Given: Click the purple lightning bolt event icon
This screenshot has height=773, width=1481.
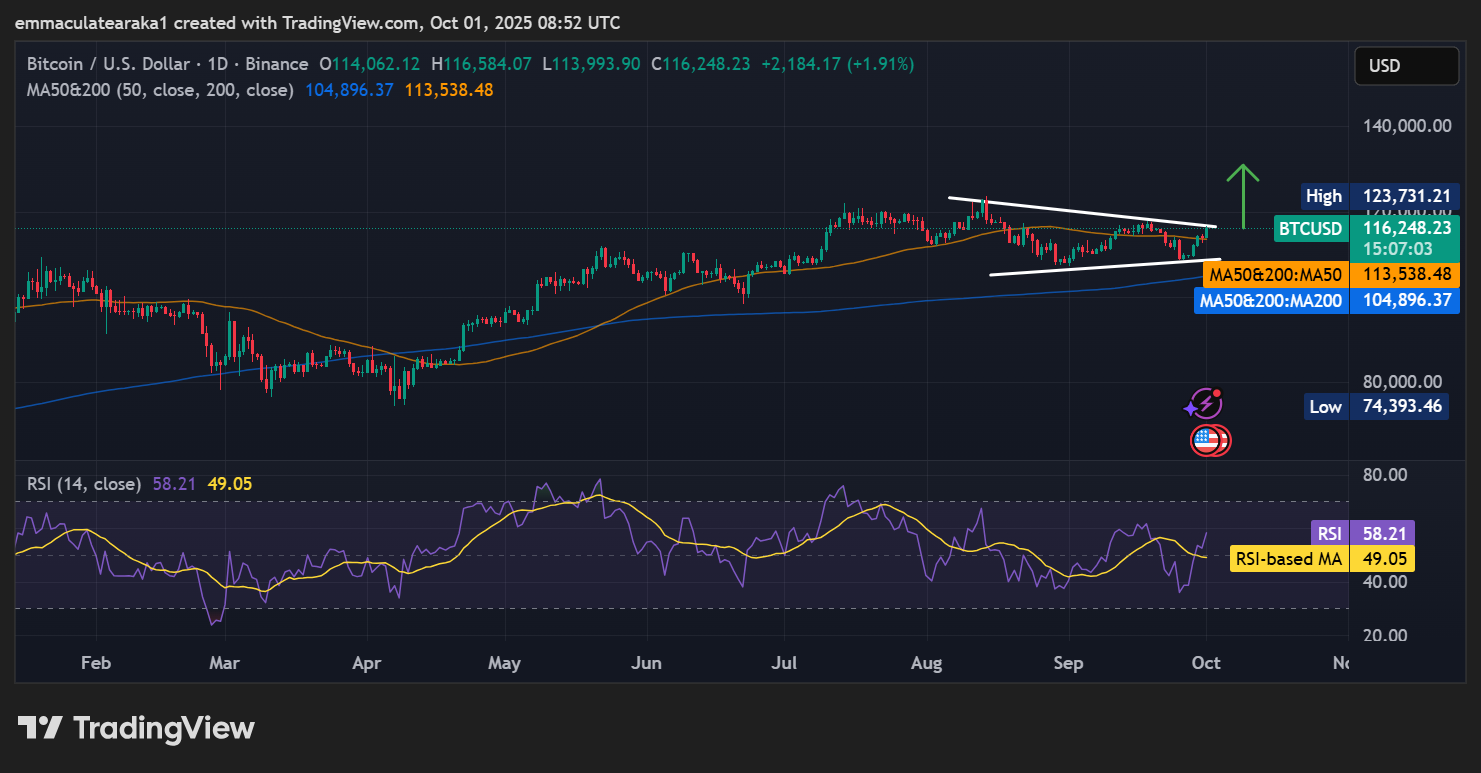Looking at the screenshot, I should (x=1204, y=403).
